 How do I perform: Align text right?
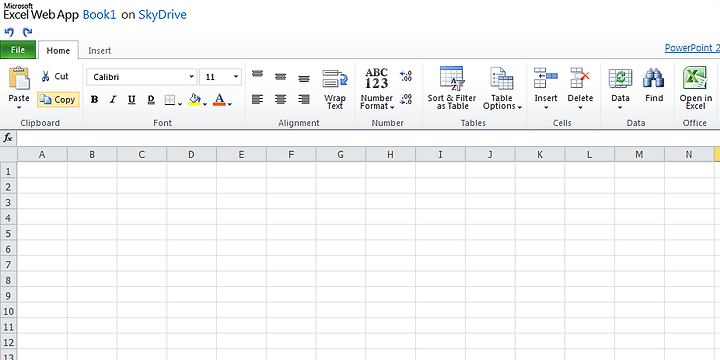pos(304,99)
